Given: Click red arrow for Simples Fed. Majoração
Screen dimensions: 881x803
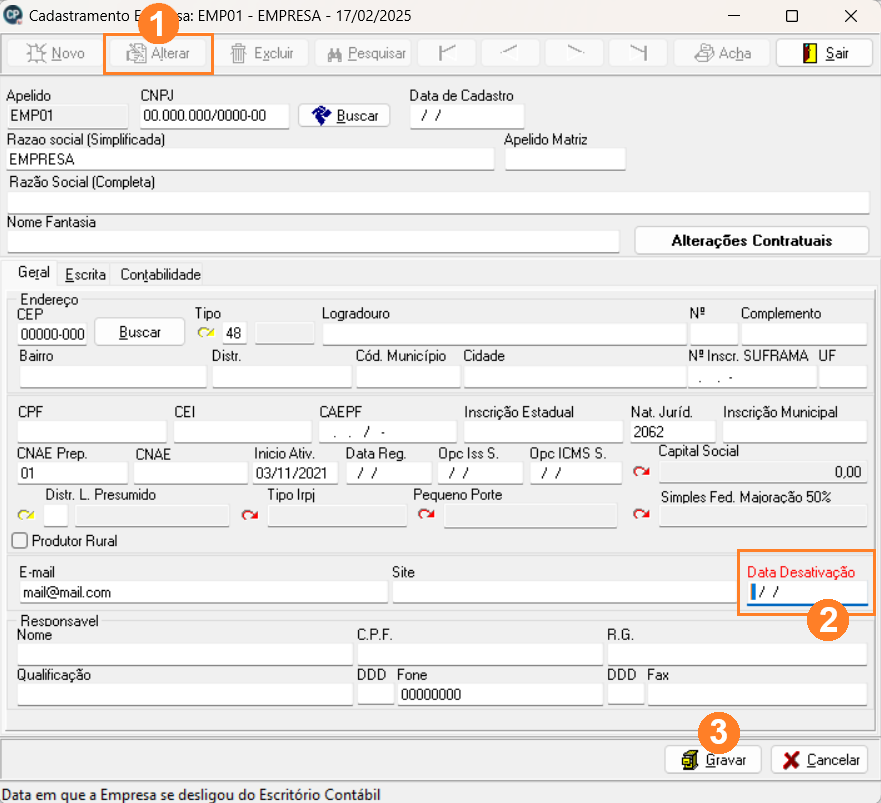Looking at the screenshot, I should (x=641, y=514).
